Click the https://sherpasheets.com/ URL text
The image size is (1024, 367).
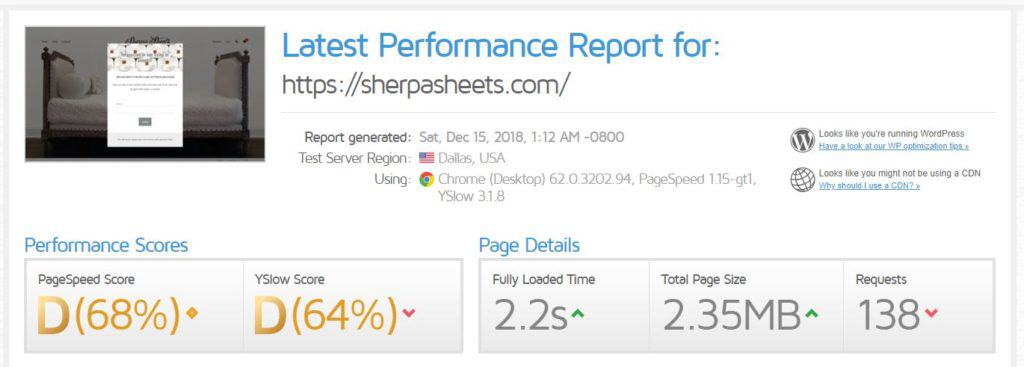426,84
